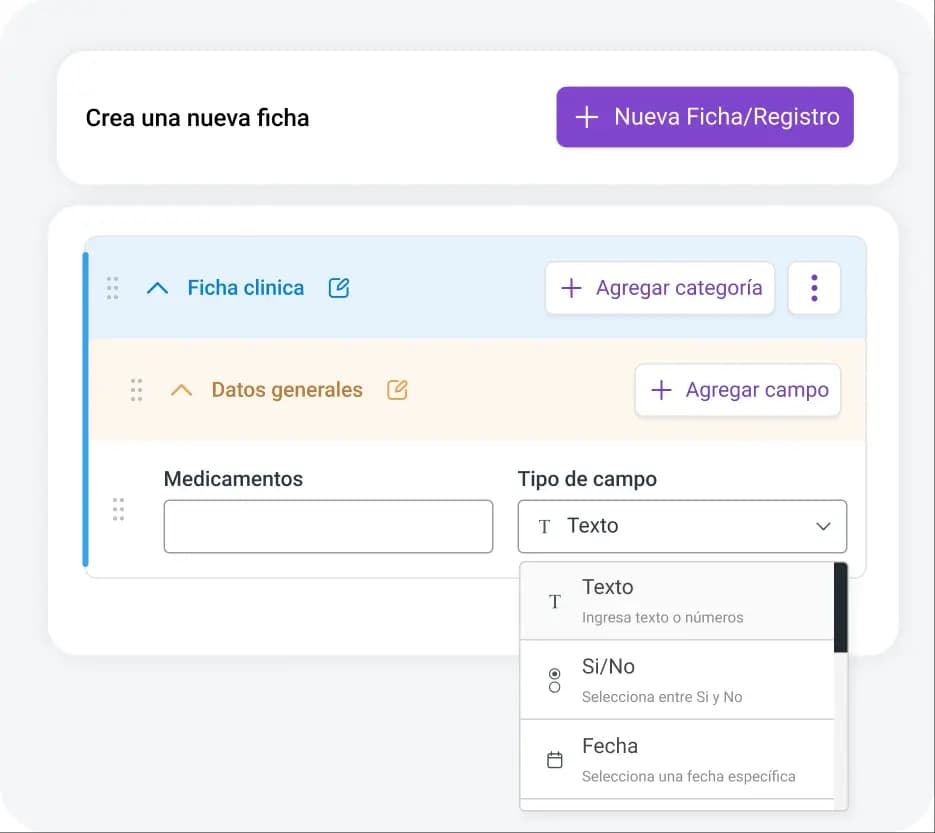Collapse the Datos generales category
Image resolution: width=935 pixels, height=833 pixels.
click(181, 390)
